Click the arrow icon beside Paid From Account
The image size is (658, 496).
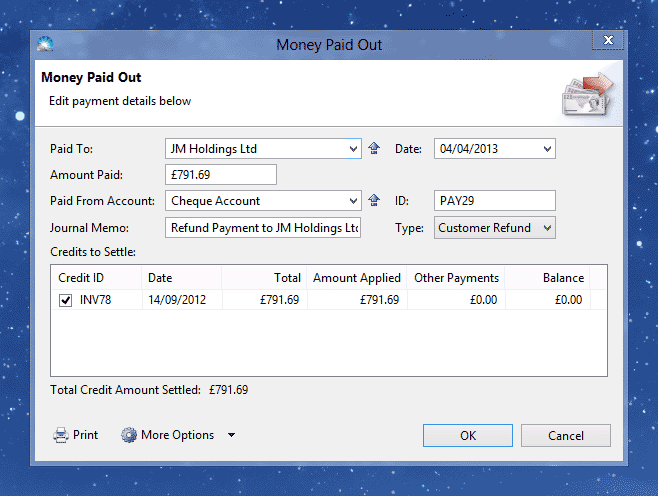[x=375, y=201]
